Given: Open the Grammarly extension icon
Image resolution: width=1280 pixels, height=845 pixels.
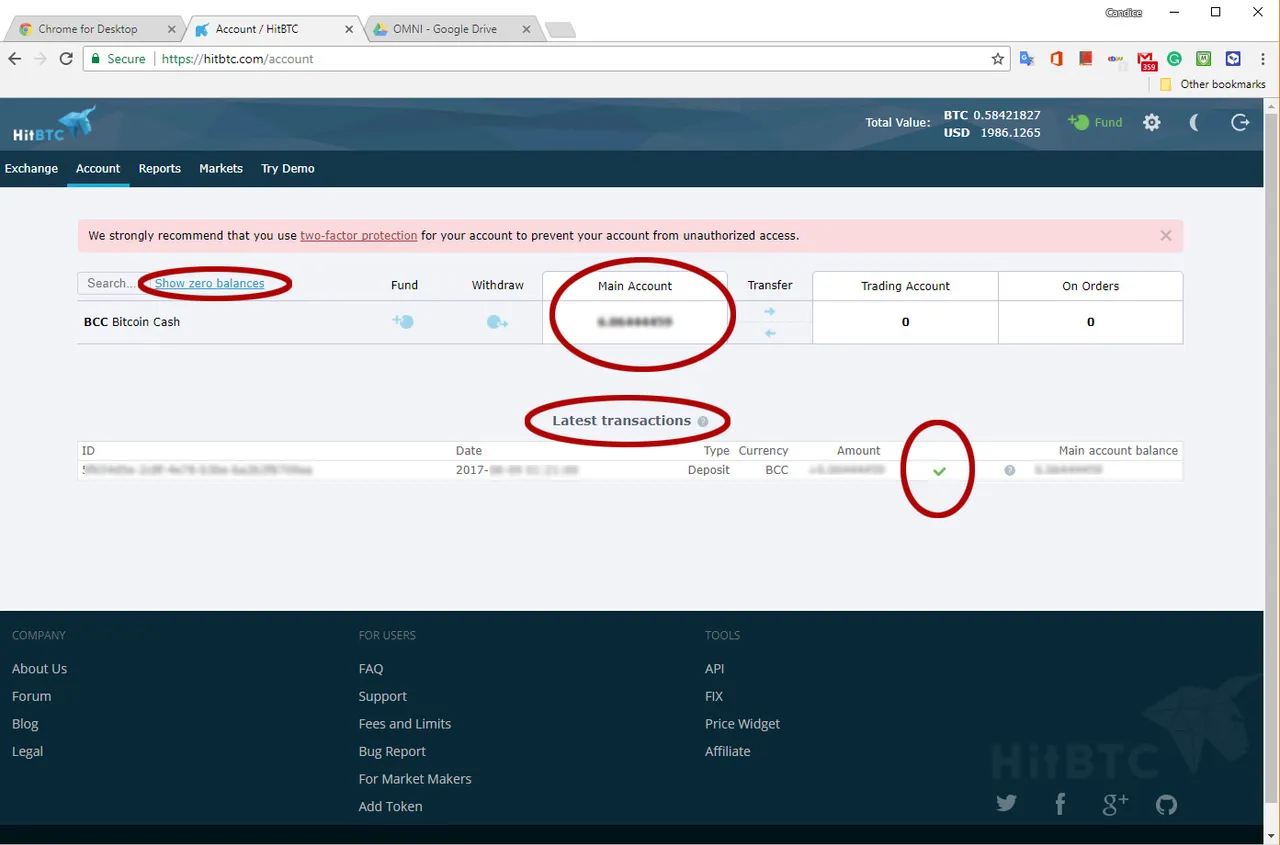Looking at the screenshot, I should pyautogui.click(x=1174, y=59).
